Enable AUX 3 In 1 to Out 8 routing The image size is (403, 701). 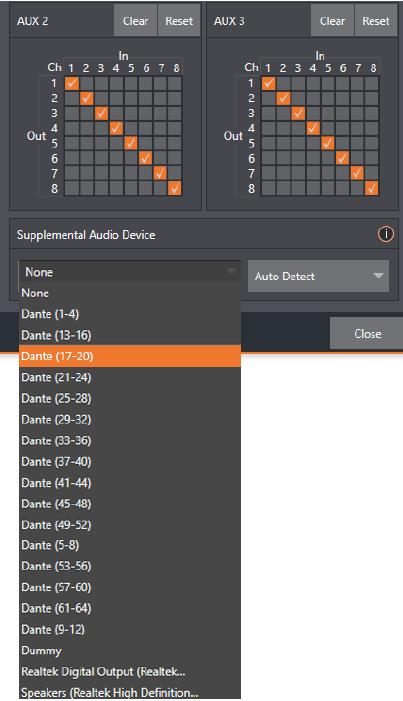coord(268,188)
